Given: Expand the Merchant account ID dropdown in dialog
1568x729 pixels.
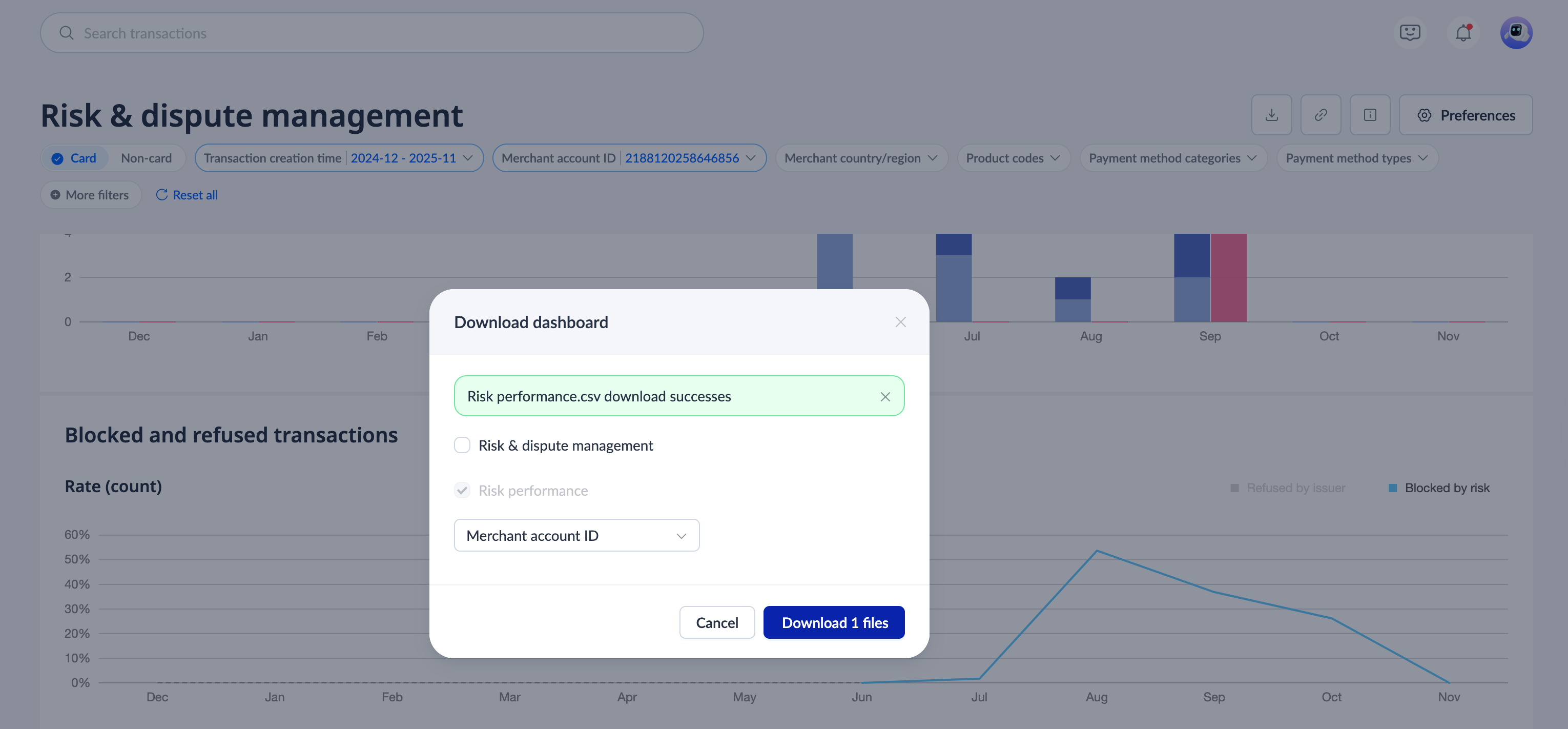Looking at the screenshot, I should coord(576,535).
